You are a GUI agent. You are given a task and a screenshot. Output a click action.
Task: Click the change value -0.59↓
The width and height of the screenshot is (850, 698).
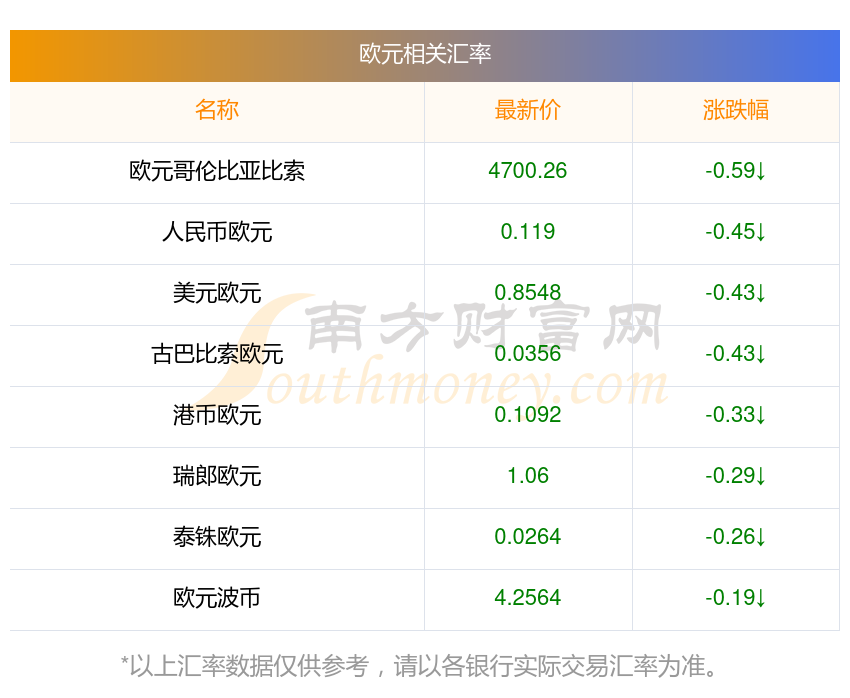tap(736, 171)
